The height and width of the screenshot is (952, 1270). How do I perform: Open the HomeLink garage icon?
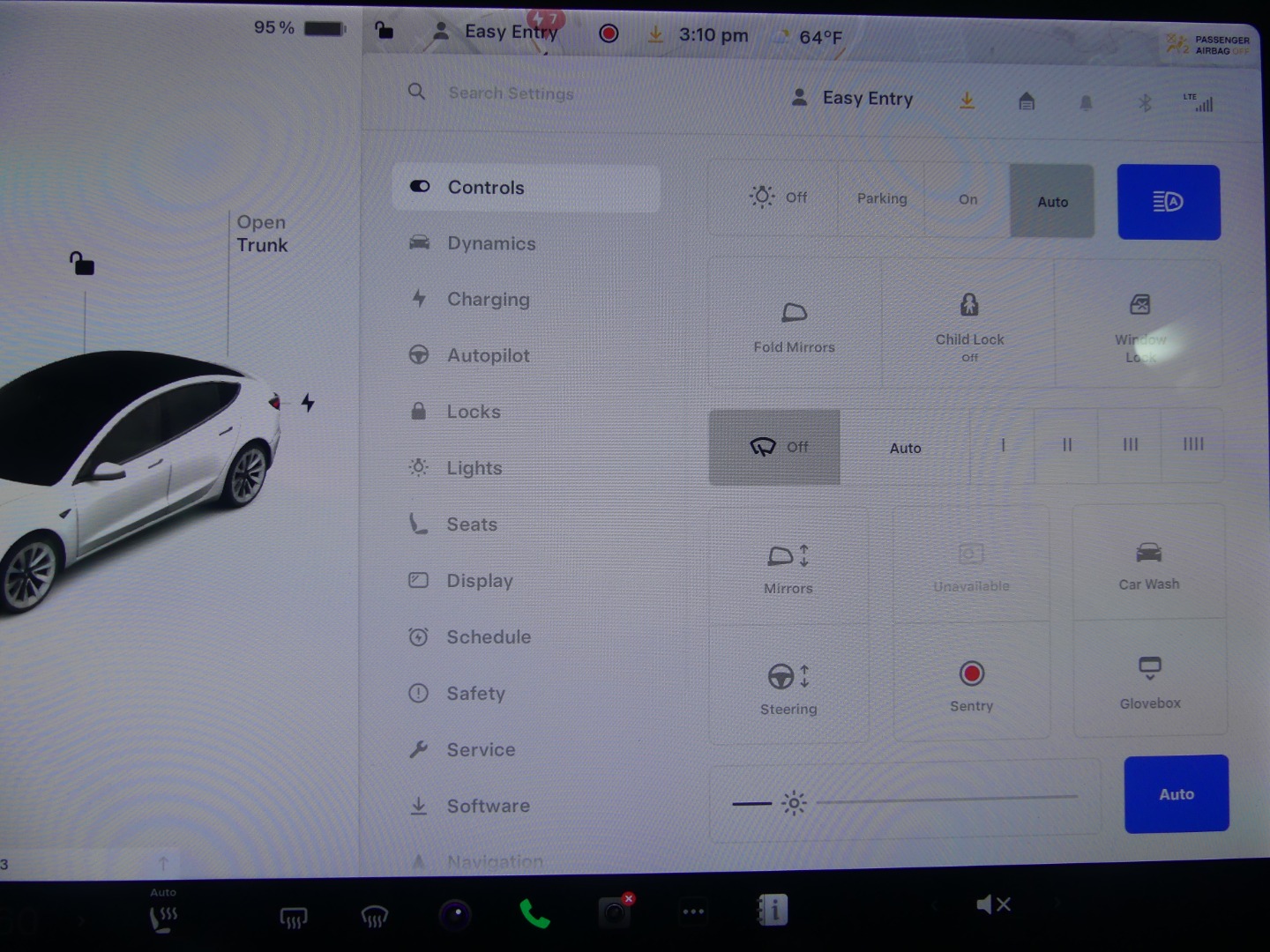(1026, 102)
